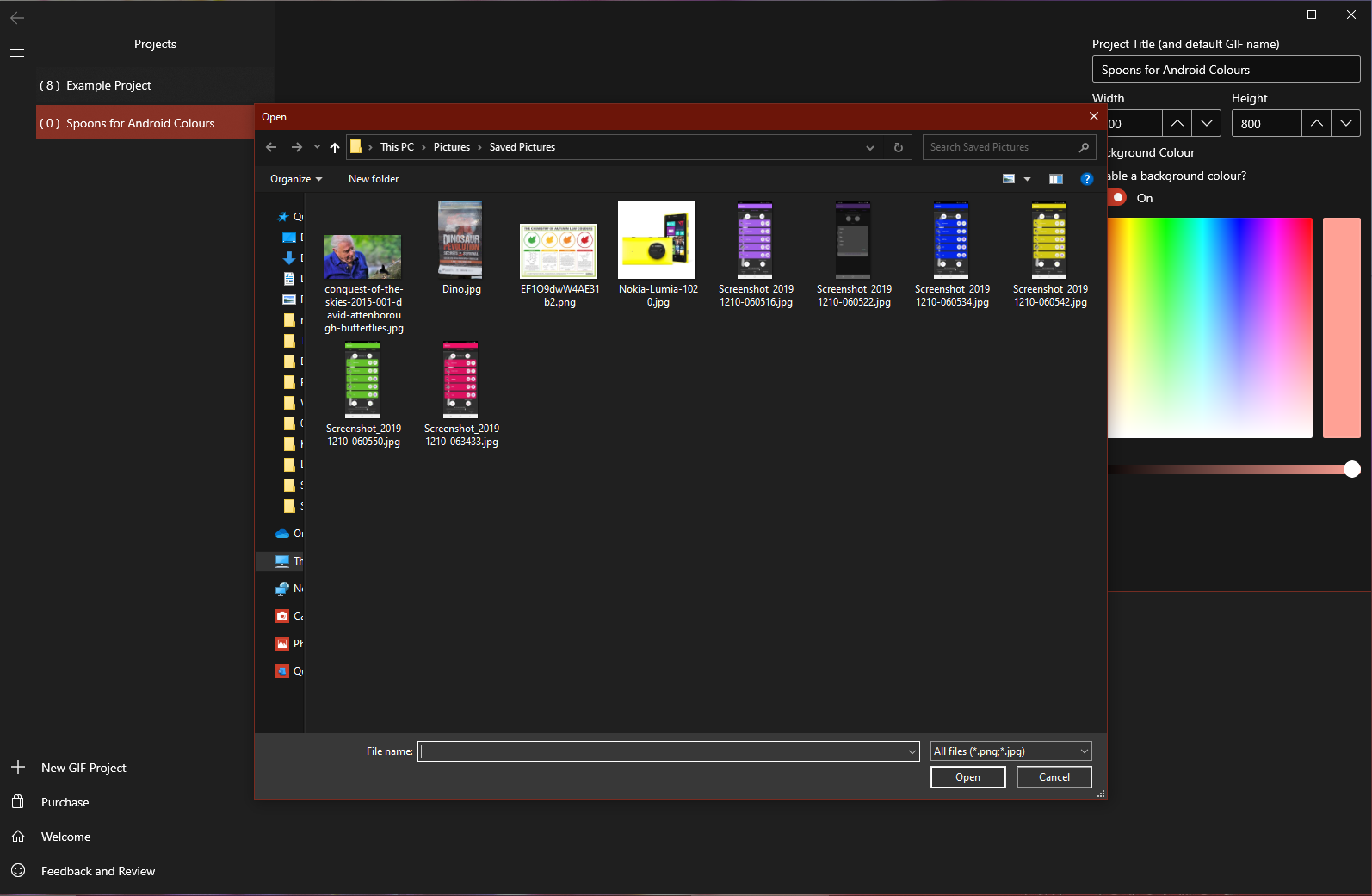1372x896 pixels.
Task: Toggle the preview pane icon
Action: pyautogui.click(x=1056, y=179)
